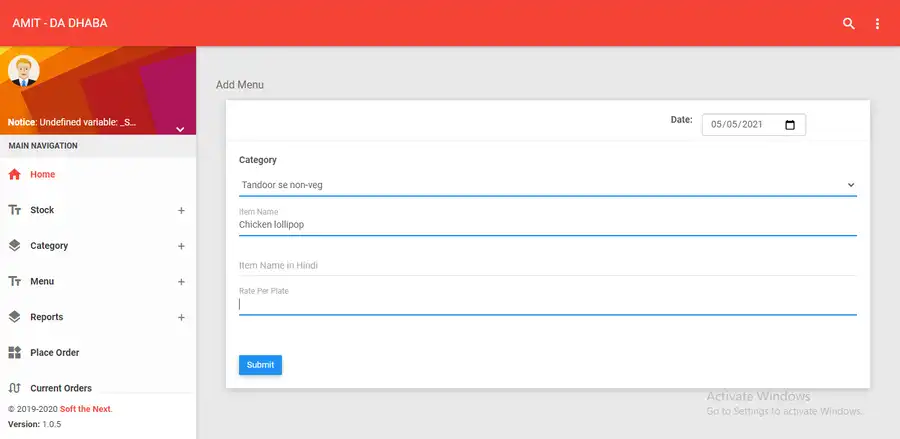Click the user avatar picture

pos(23,71)
